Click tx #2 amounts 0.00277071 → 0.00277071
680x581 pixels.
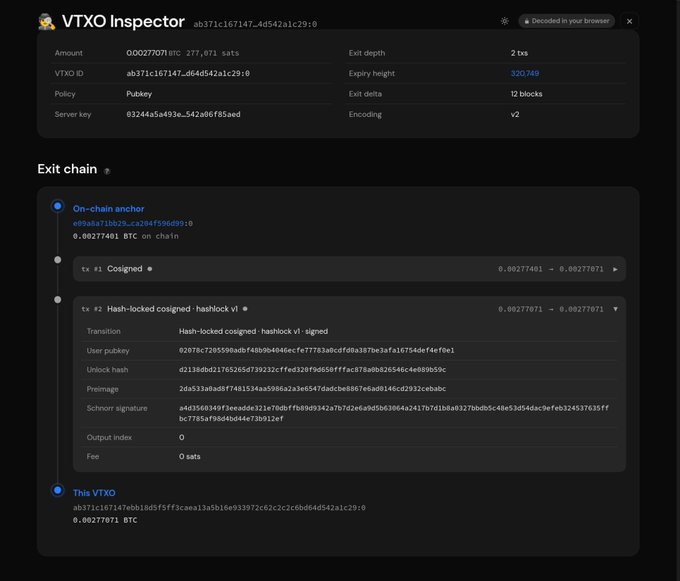550,309
